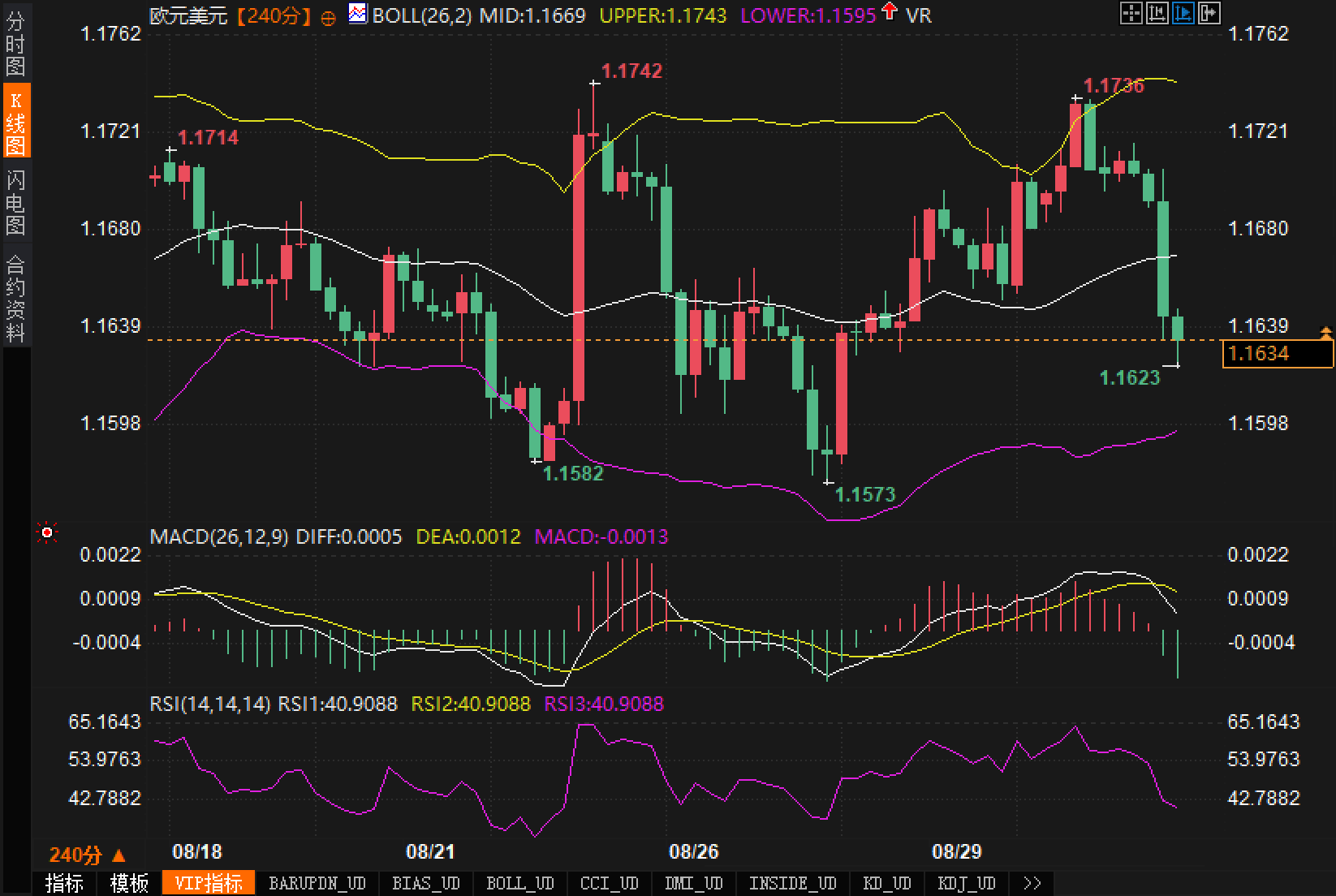This screenshot has width=1336, height=896.
Task: Click the red up-arrow next to LOWER value
Action: click(x=890, y=11)
